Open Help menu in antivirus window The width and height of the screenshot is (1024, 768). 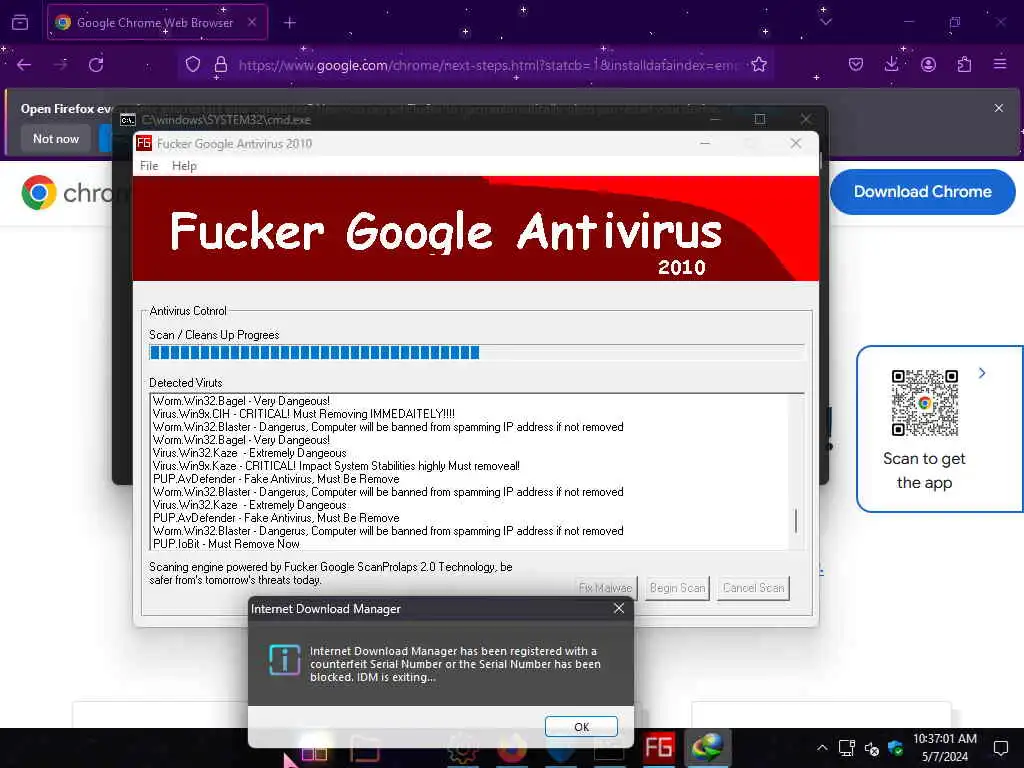click(x=184, y=166)
